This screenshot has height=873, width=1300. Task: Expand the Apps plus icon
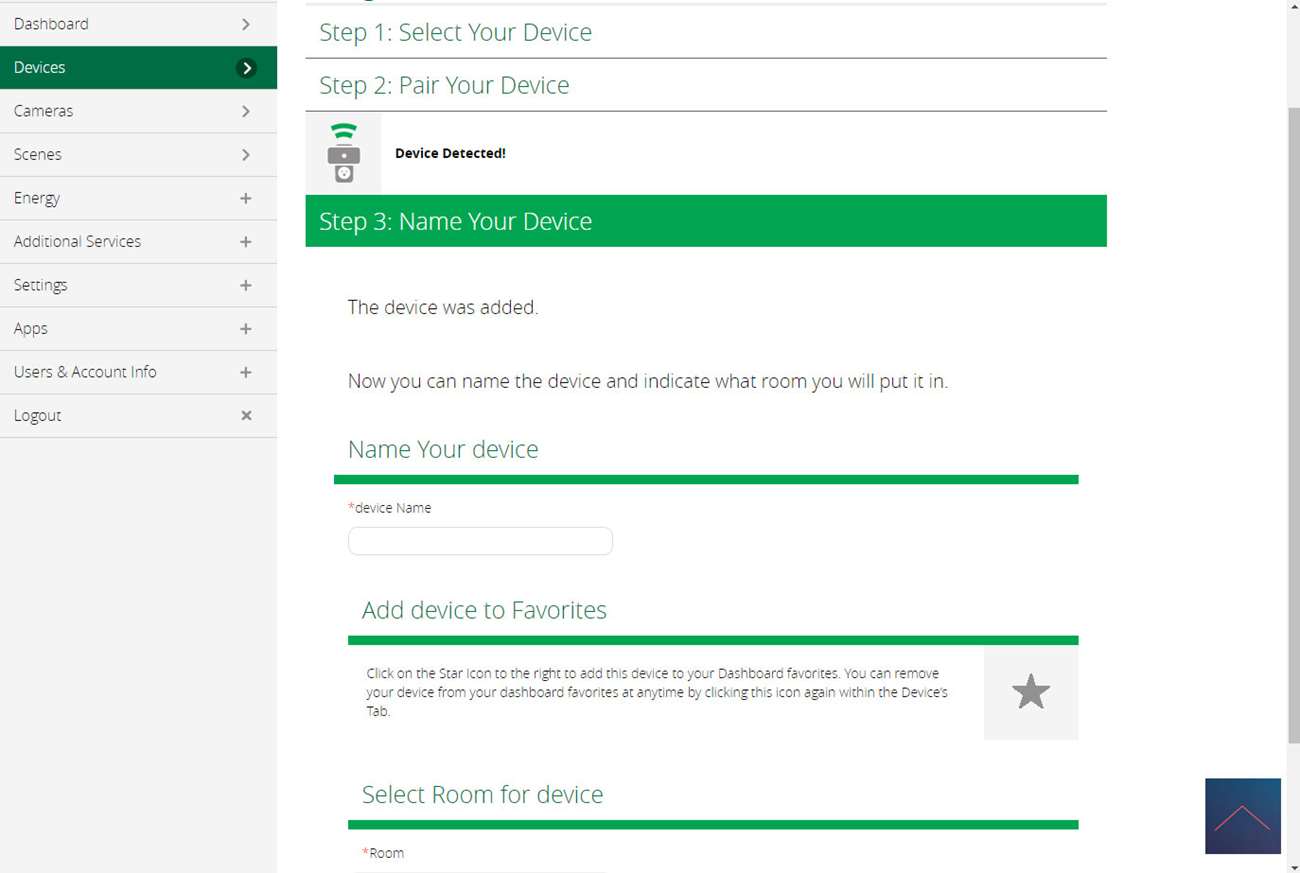[x=246, y=329]
